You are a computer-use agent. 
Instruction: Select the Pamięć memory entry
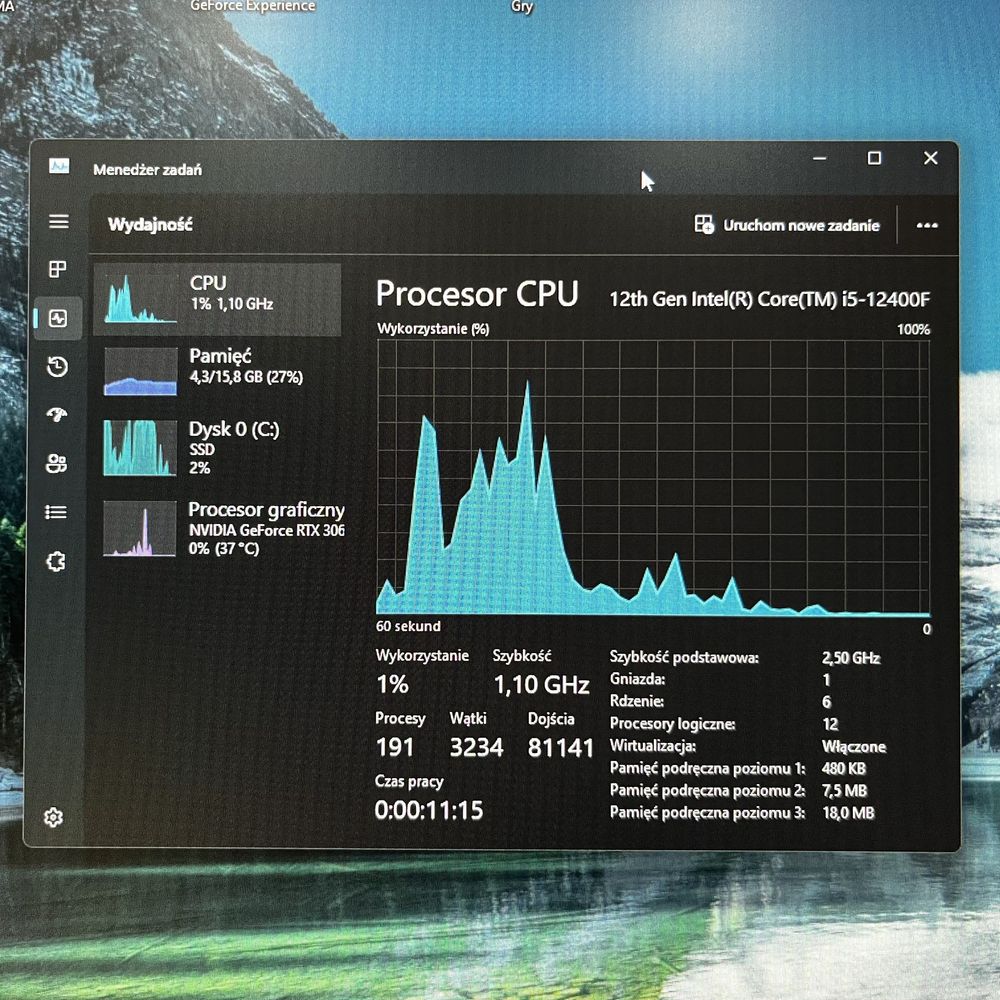217,372
